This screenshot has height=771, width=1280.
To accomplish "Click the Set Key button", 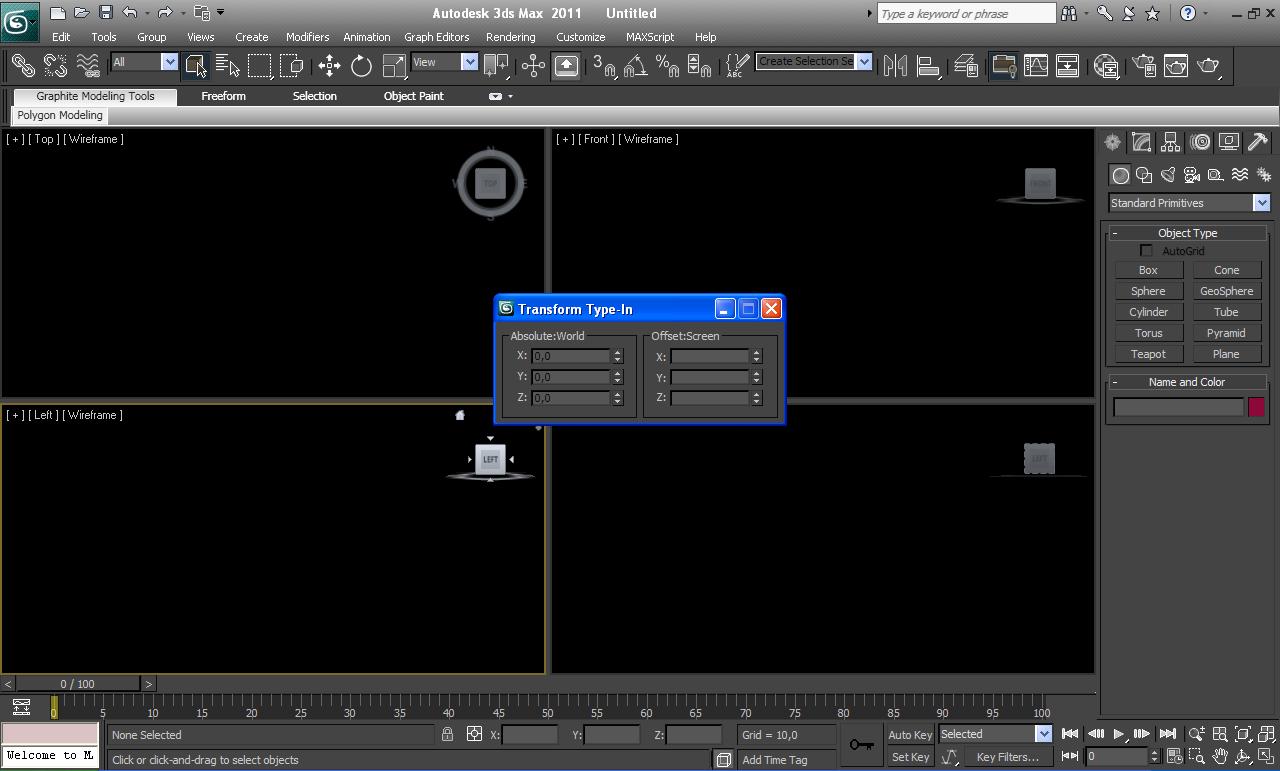I will 910,757.
